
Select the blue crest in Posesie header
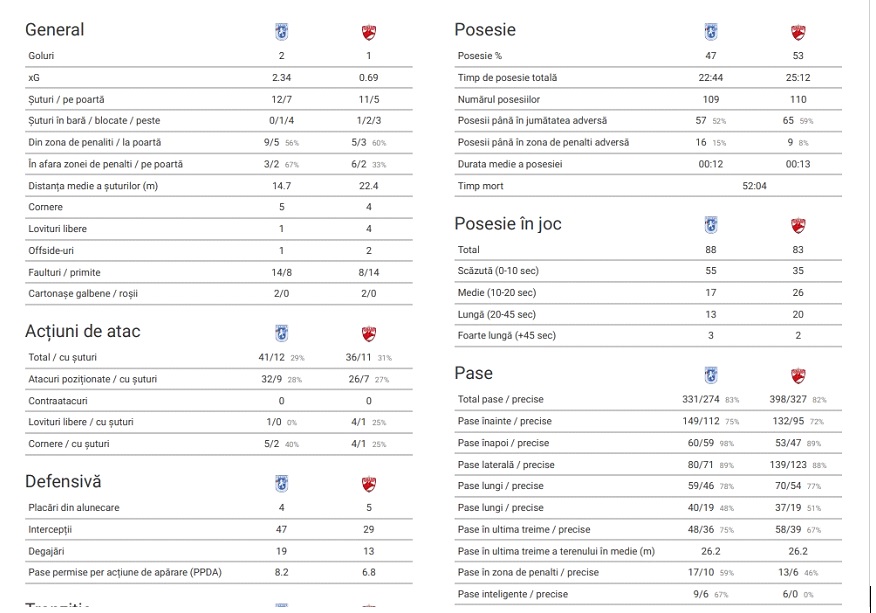pos(711,32)
